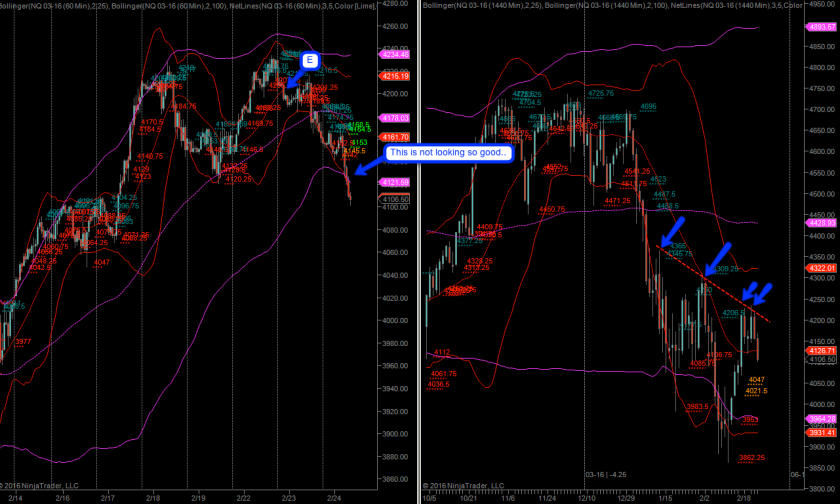840x504 pixels.
Task: Click the 3800.00 axis price on daily chart
Action: point(822,489)
